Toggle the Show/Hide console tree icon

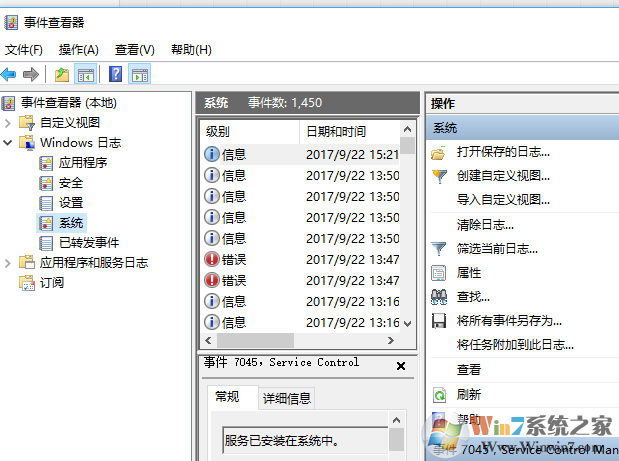[86, 74]
